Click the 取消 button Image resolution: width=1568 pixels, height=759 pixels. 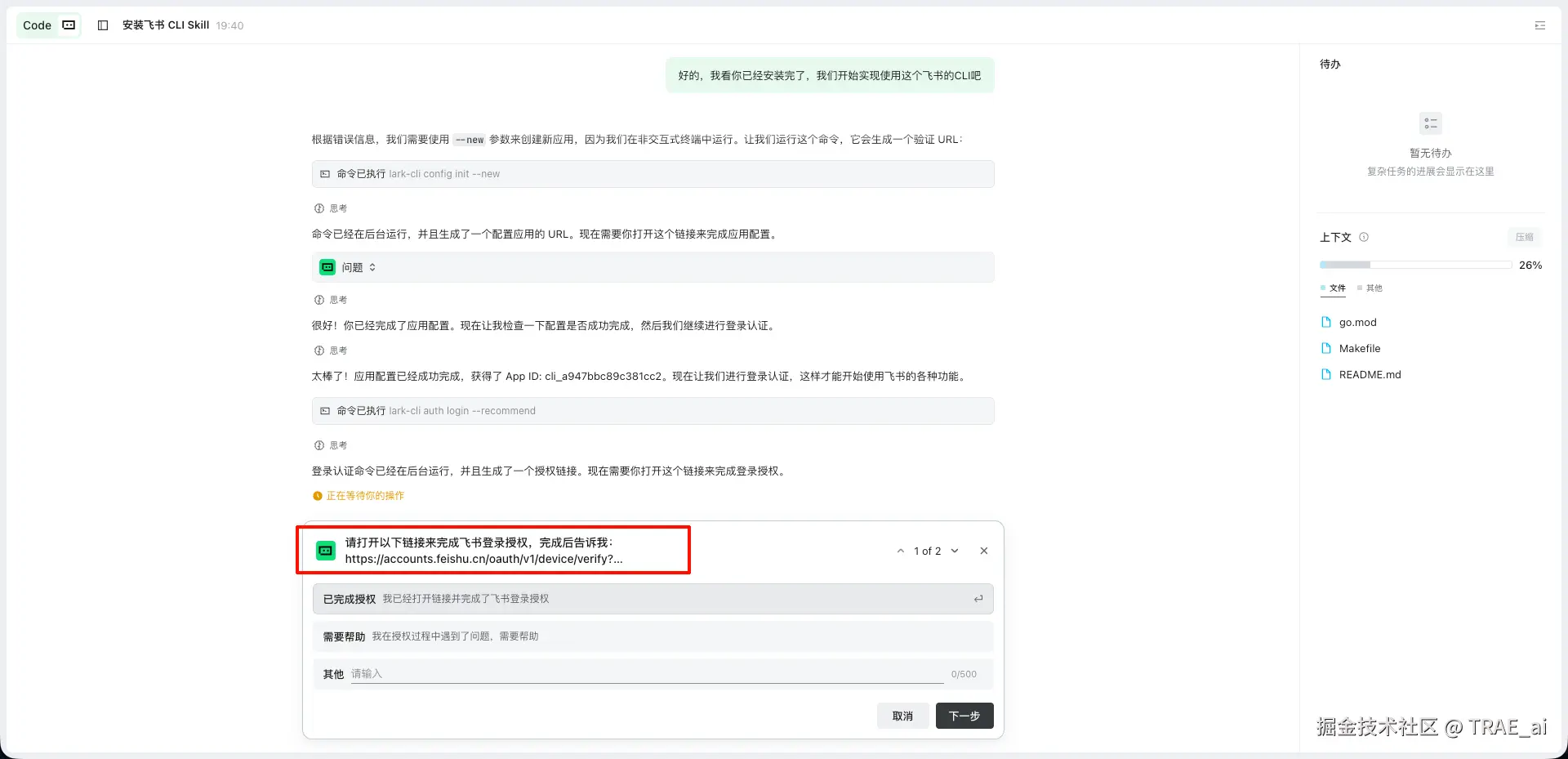coord(902,716)
